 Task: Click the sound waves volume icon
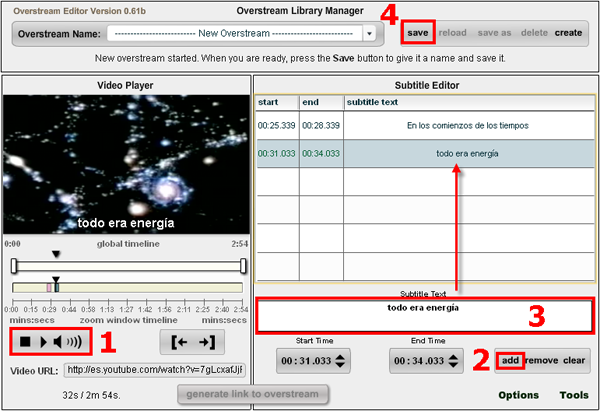tap(75, 342)
